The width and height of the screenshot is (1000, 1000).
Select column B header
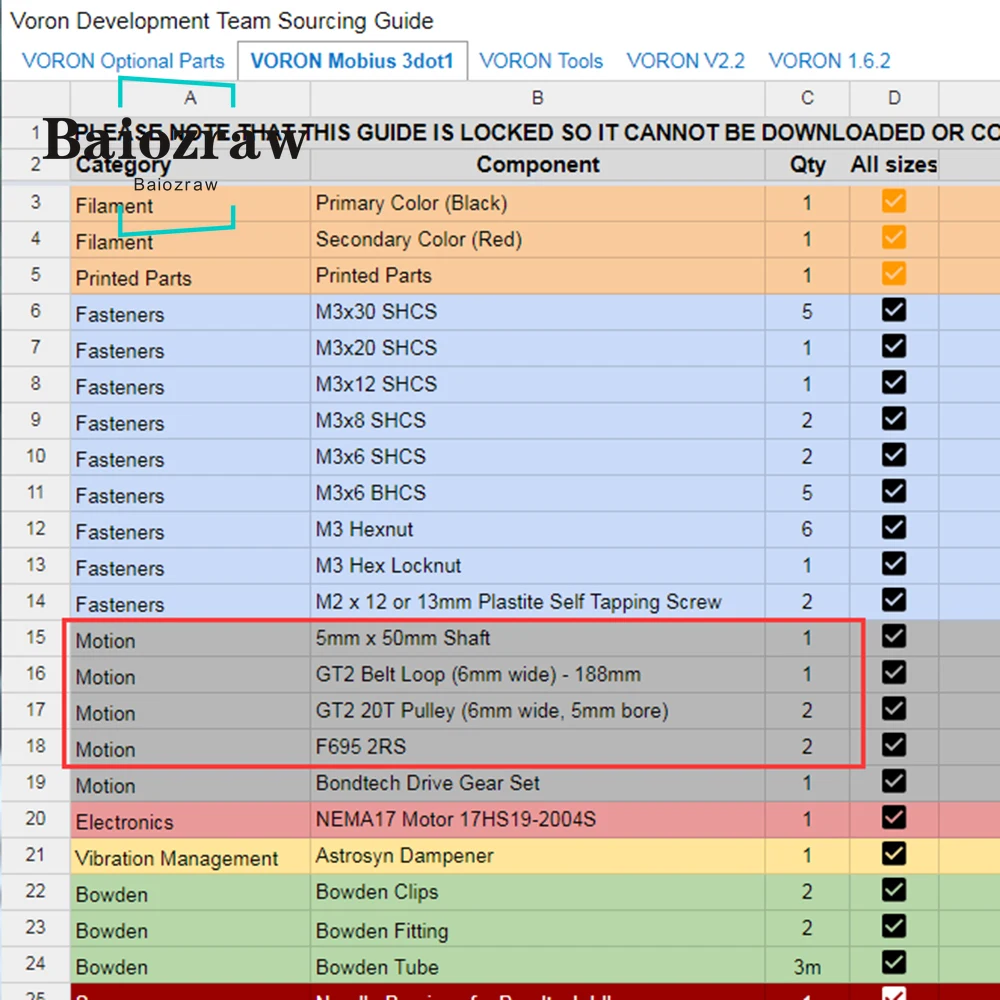coord(538,98)
